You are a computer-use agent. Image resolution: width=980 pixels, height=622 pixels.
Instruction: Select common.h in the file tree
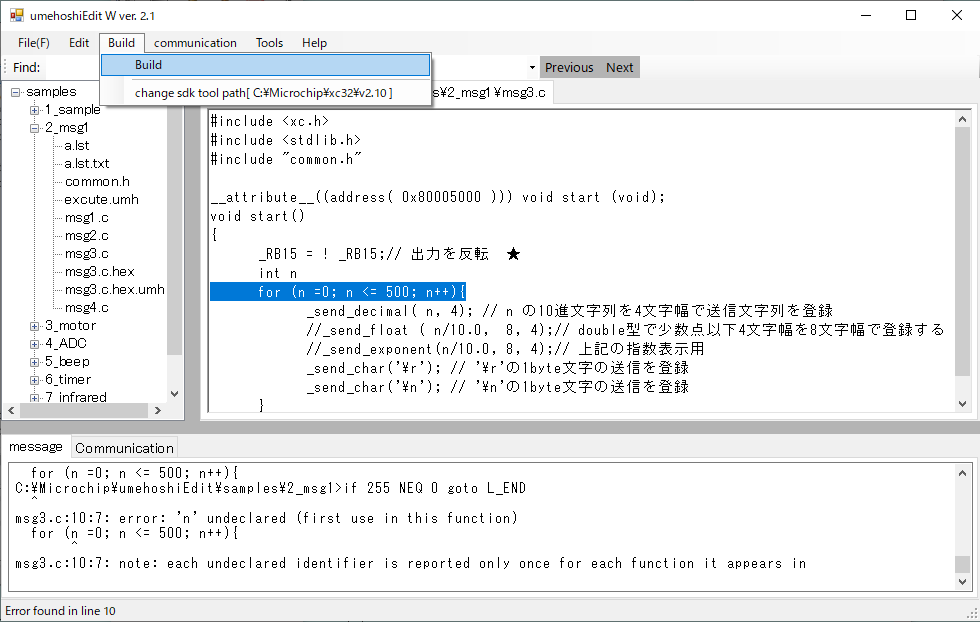(97, 182)
